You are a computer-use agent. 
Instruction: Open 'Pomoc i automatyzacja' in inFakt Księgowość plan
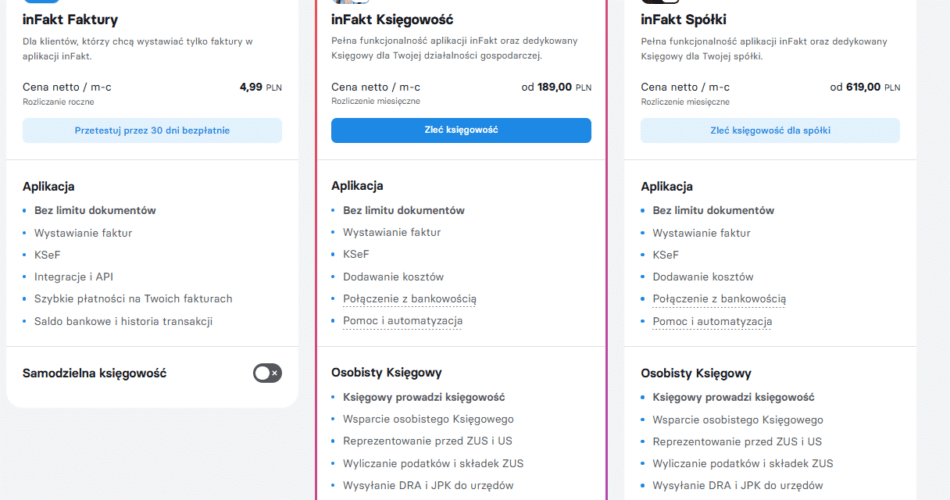coord(402,321)
